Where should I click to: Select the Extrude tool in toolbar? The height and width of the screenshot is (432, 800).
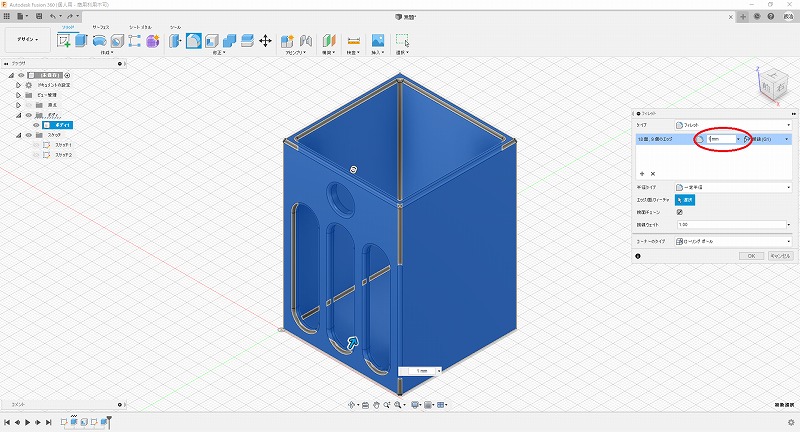tap(83, 41)
